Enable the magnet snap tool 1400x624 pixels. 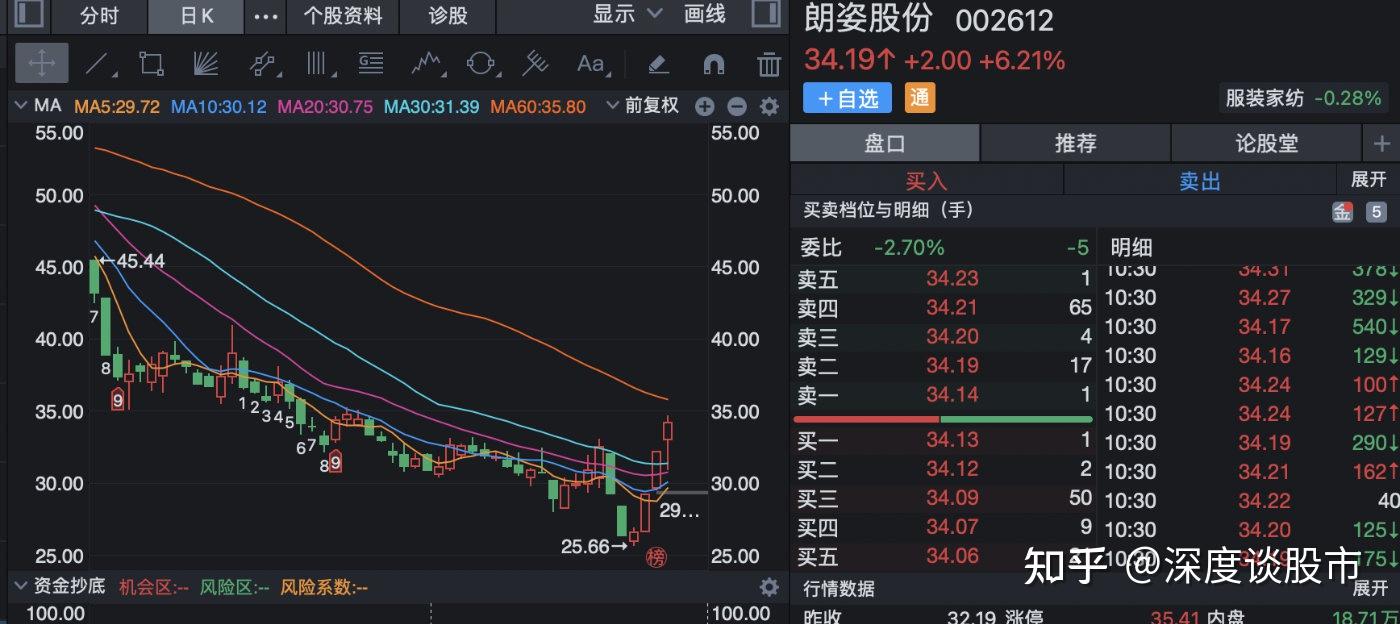tap(714, 63)
